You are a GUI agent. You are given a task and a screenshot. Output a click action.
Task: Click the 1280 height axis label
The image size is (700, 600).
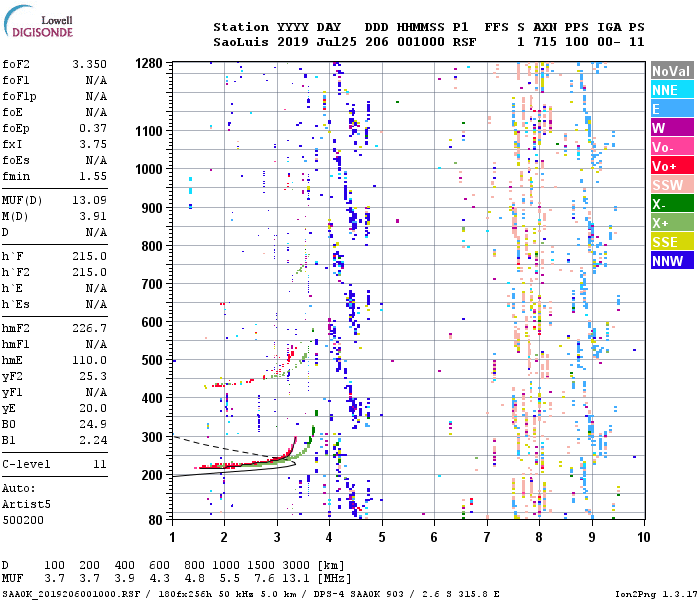pyautogui.click(x=149, y=63)
